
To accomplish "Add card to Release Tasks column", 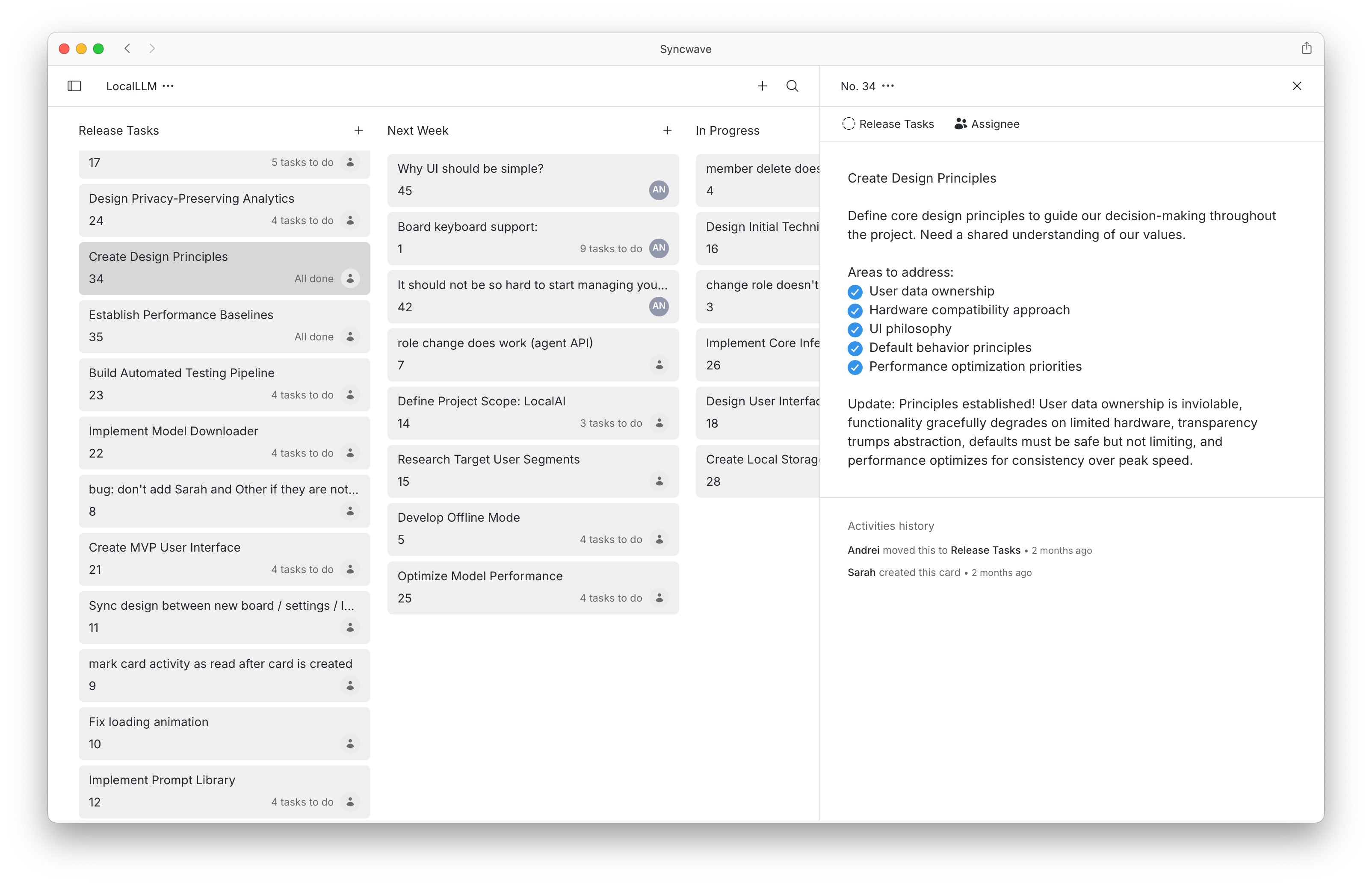I will (x=358, y=130).
